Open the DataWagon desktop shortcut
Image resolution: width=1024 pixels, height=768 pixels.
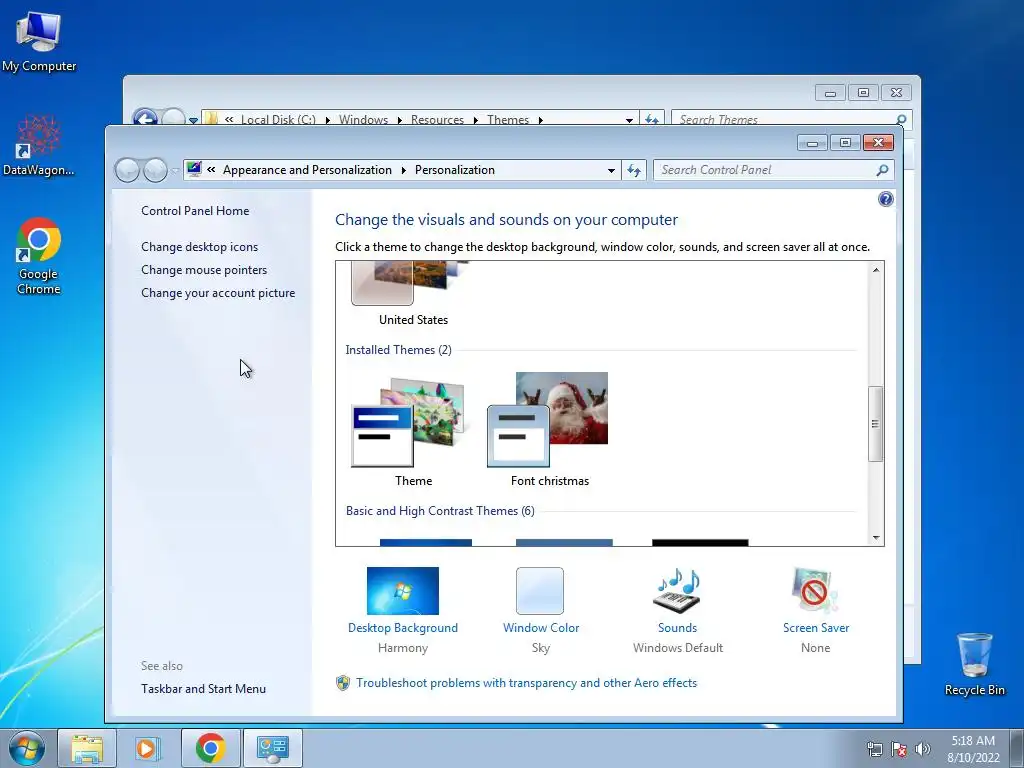tap(39, 145)
